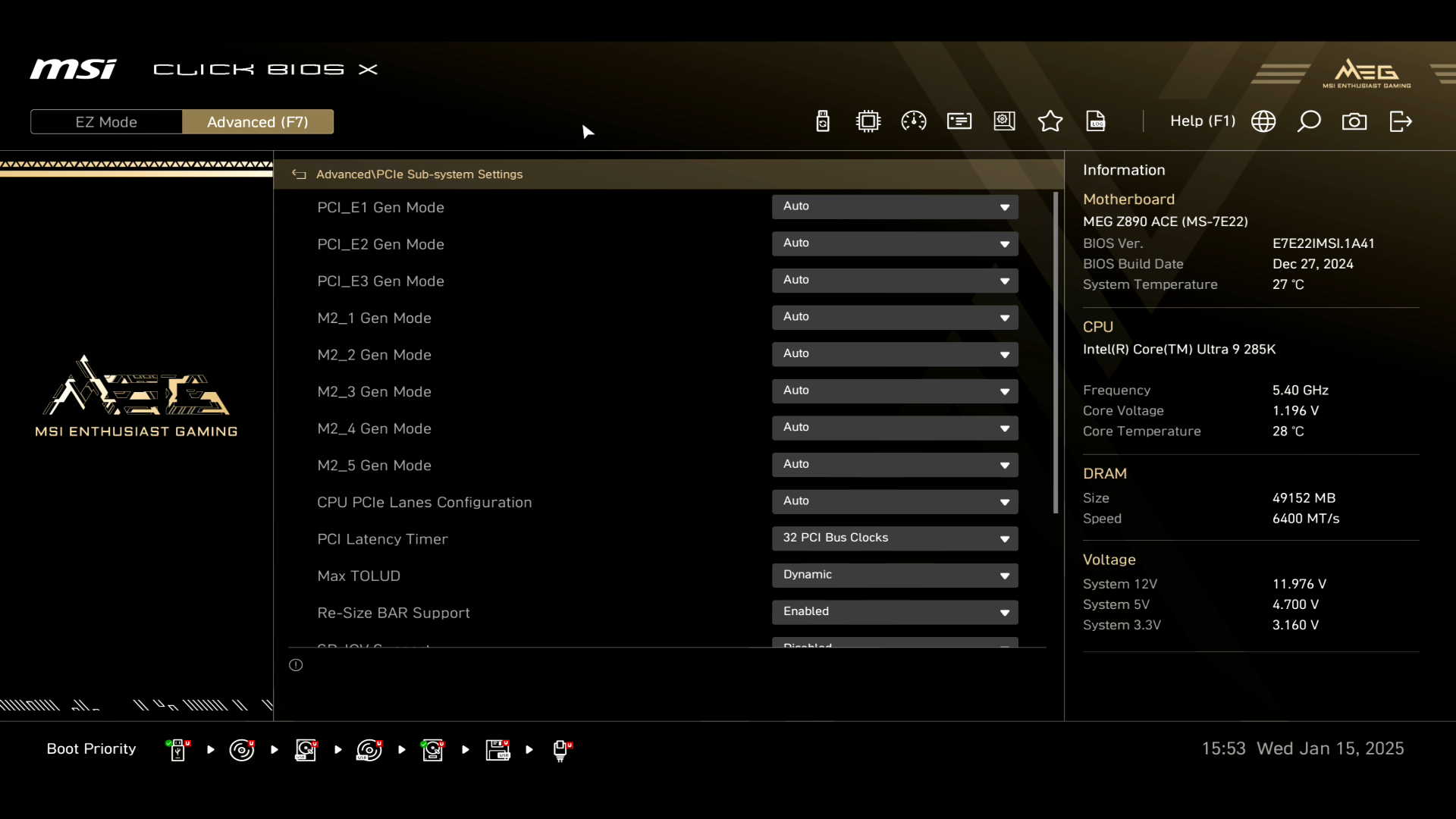Image resolution: width=1456 pixels, height=819 pixels.
Task: Click the settings list vertical scrollbar
Action: point(1056,353)
